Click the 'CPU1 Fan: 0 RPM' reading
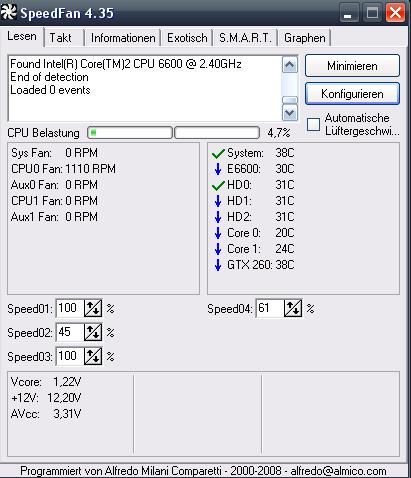The image size is (411, 478). tap(54, 201)
